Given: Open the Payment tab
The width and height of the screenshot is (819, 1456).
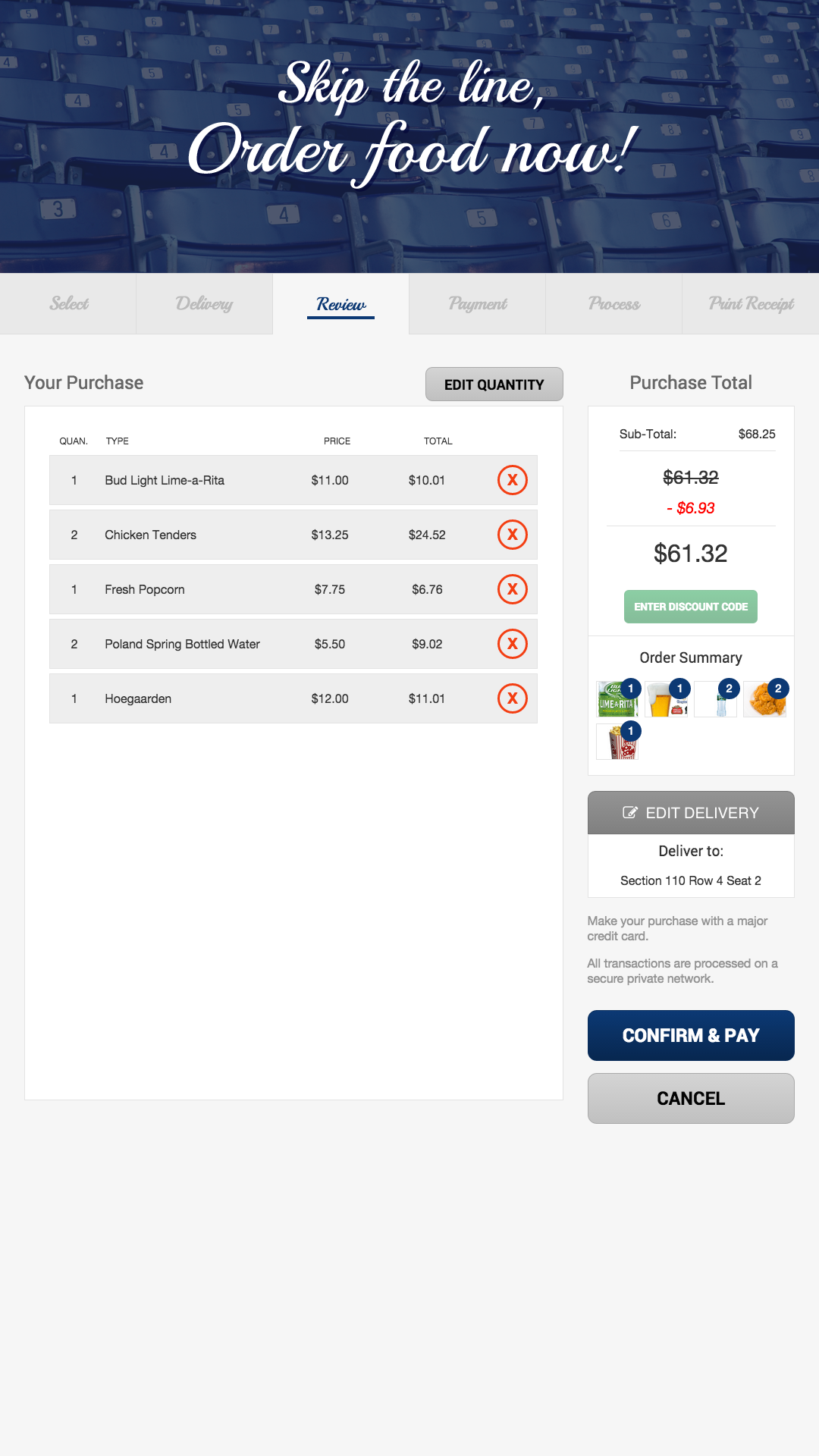Looking at the screenshot, I should click(478, 303).
